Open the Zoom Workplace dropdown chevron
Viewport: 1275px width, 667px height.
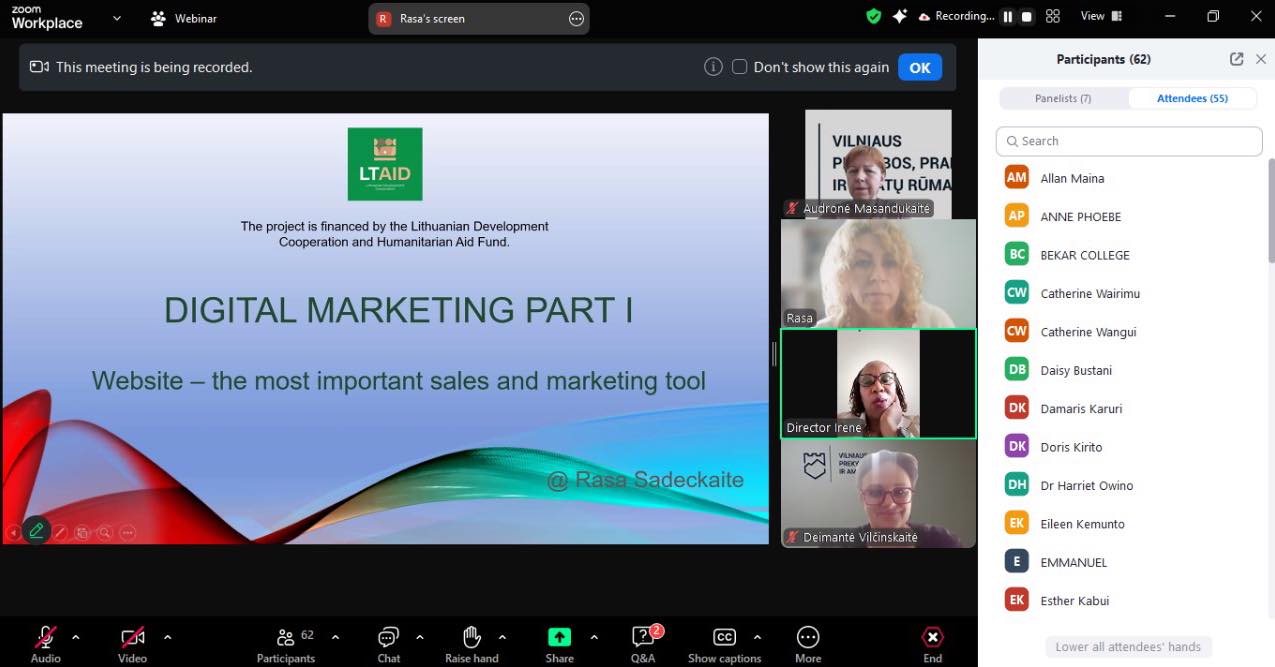point(117,18)
